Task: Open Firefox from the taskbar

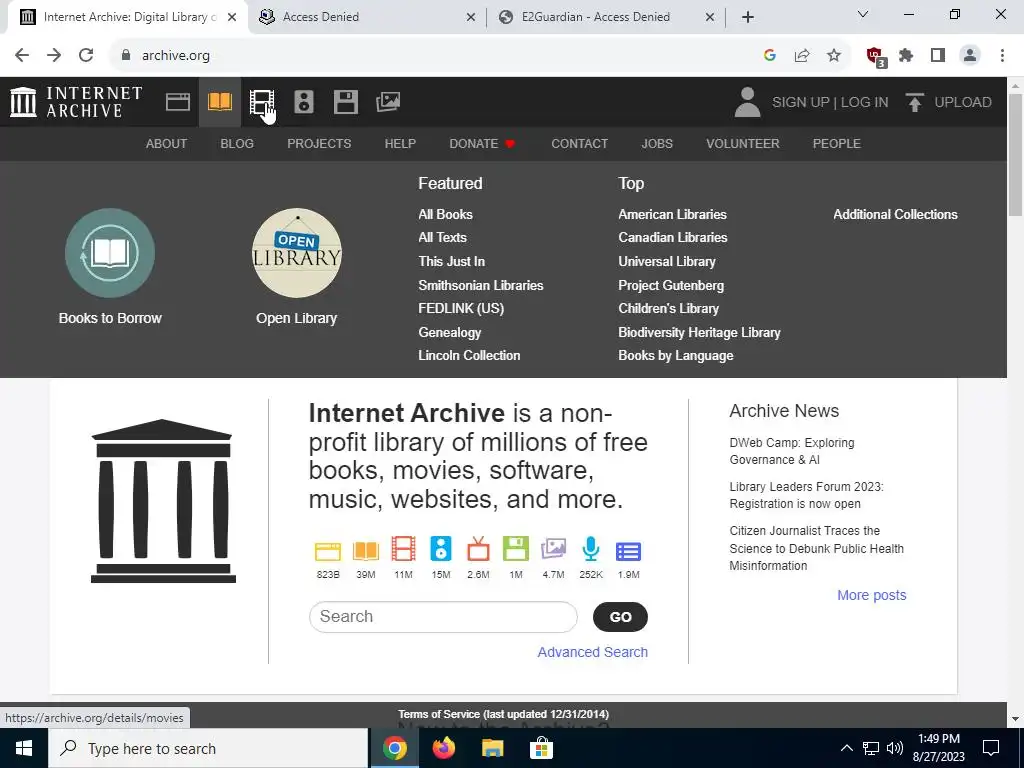Action: 444,748
